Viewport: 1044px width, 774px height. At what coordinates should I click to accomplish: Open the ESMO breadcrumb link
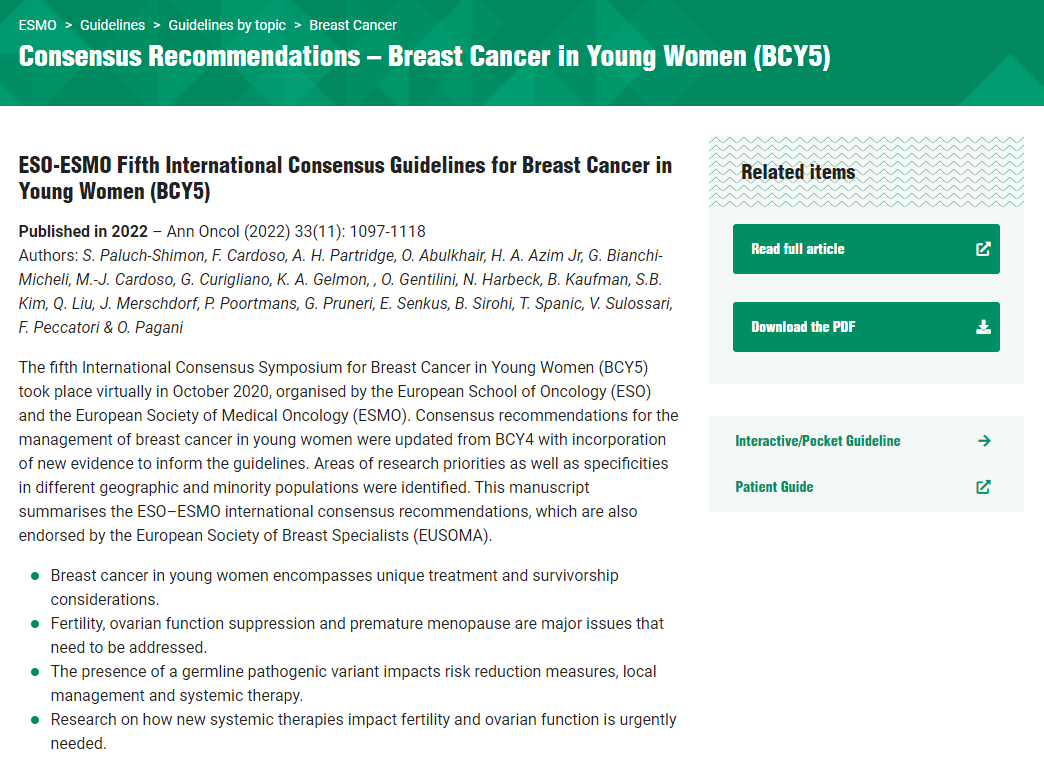tap(37, 25)
